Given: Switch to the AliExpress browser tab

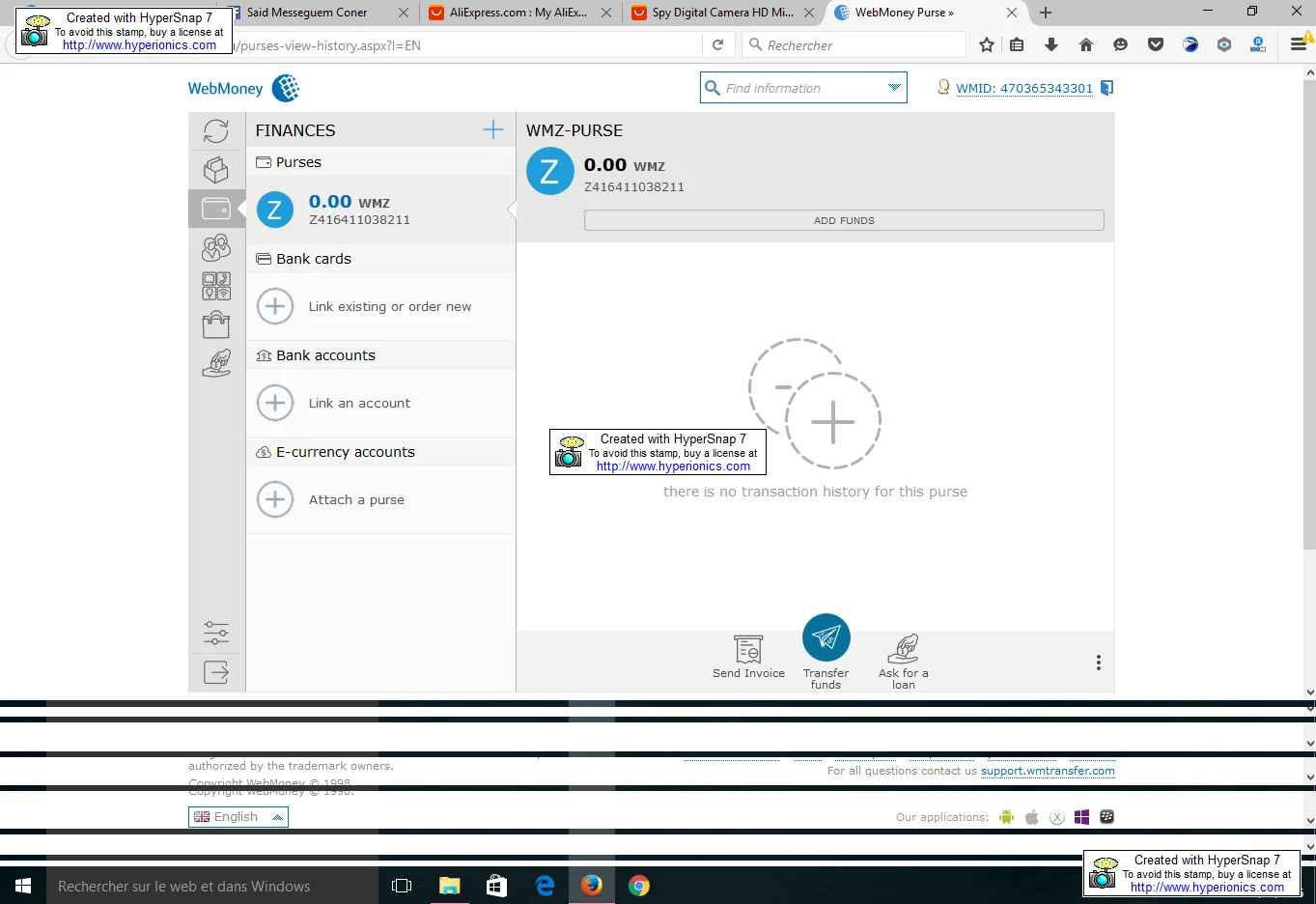Looking at the screenshot, I should [x=518, y=13].
